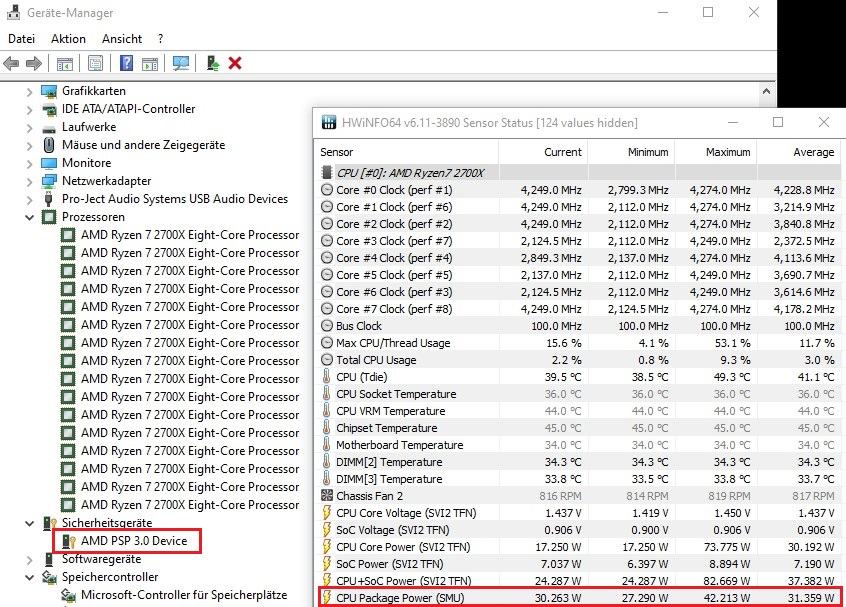The height and width of the screenshot is (607, 846).
Task: Click the Speichercontroller category icon
Action: (49, 577)
